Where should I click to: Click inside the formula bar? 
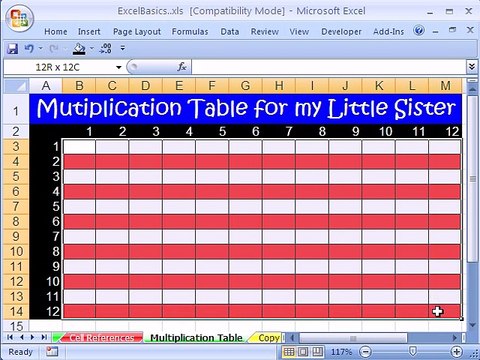[328, 67]
